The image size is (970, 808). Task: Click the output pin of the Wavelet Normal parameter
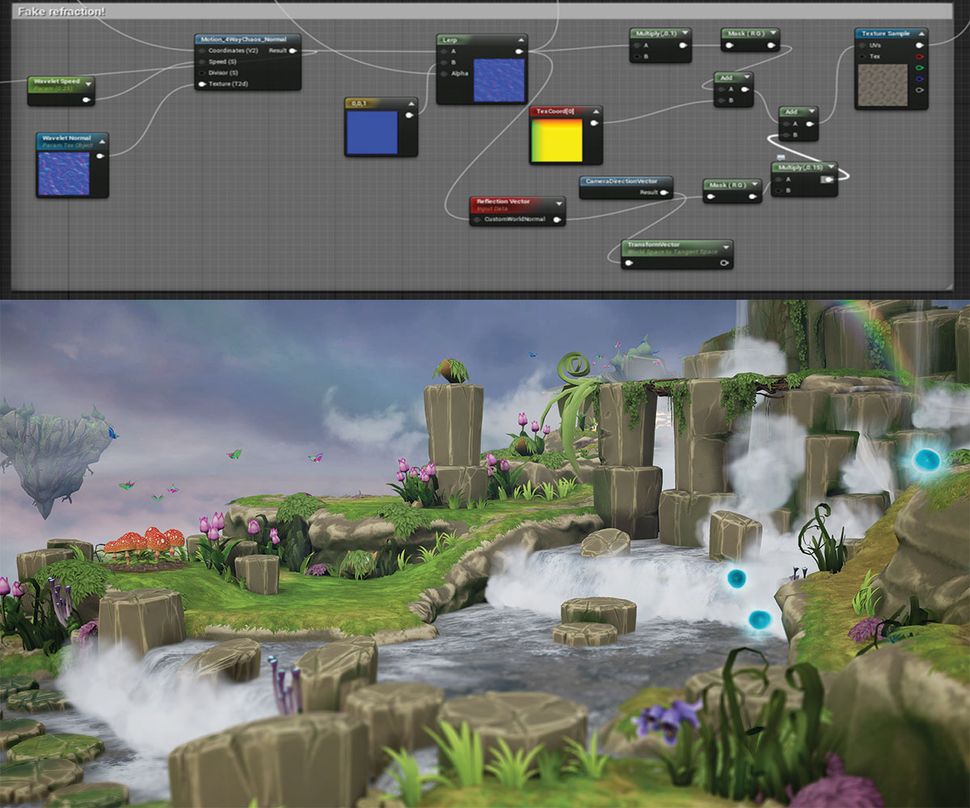pos(99,156)
